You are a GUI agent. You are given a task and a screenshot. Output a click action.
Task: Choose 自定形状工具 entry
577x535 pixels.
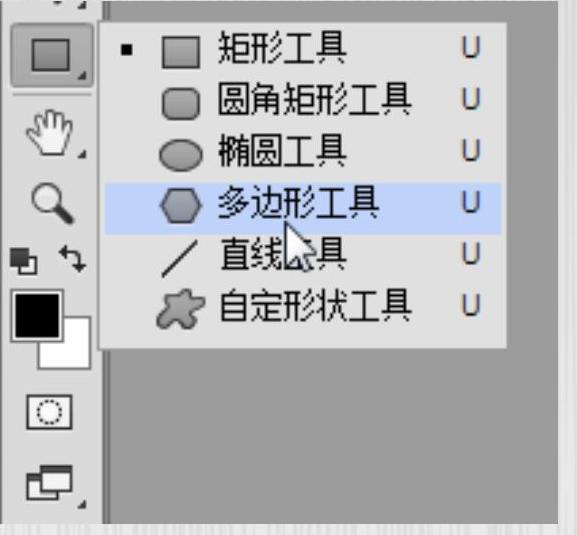click(x=302, y=309)
